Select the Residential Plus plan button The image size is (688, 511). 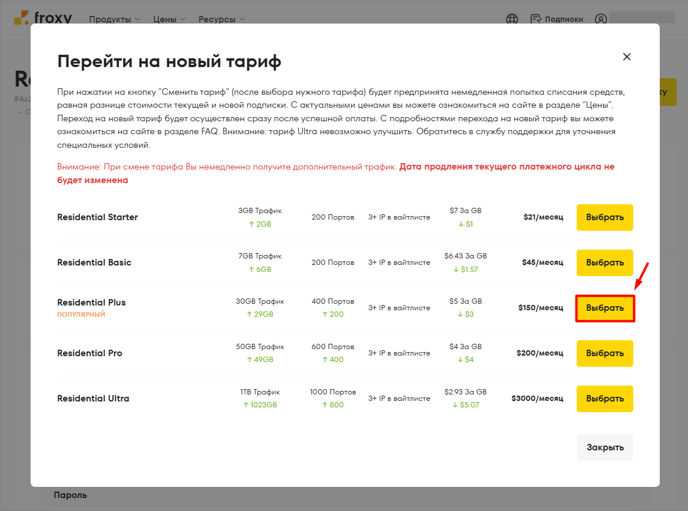click(x=605, y=308)
